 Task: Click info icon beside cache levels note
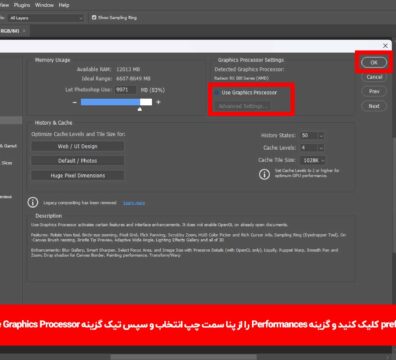point(264,174)
